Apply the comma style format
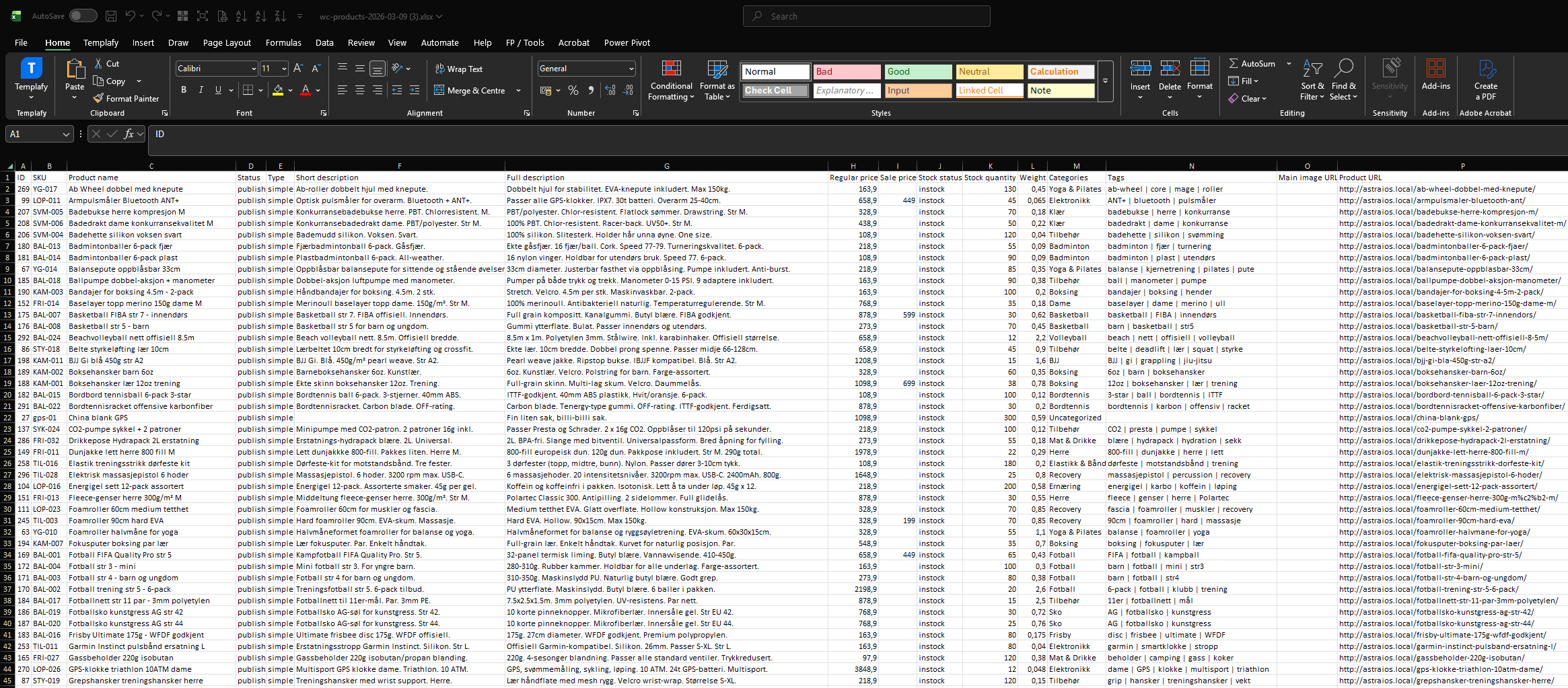 coord(591,90)
